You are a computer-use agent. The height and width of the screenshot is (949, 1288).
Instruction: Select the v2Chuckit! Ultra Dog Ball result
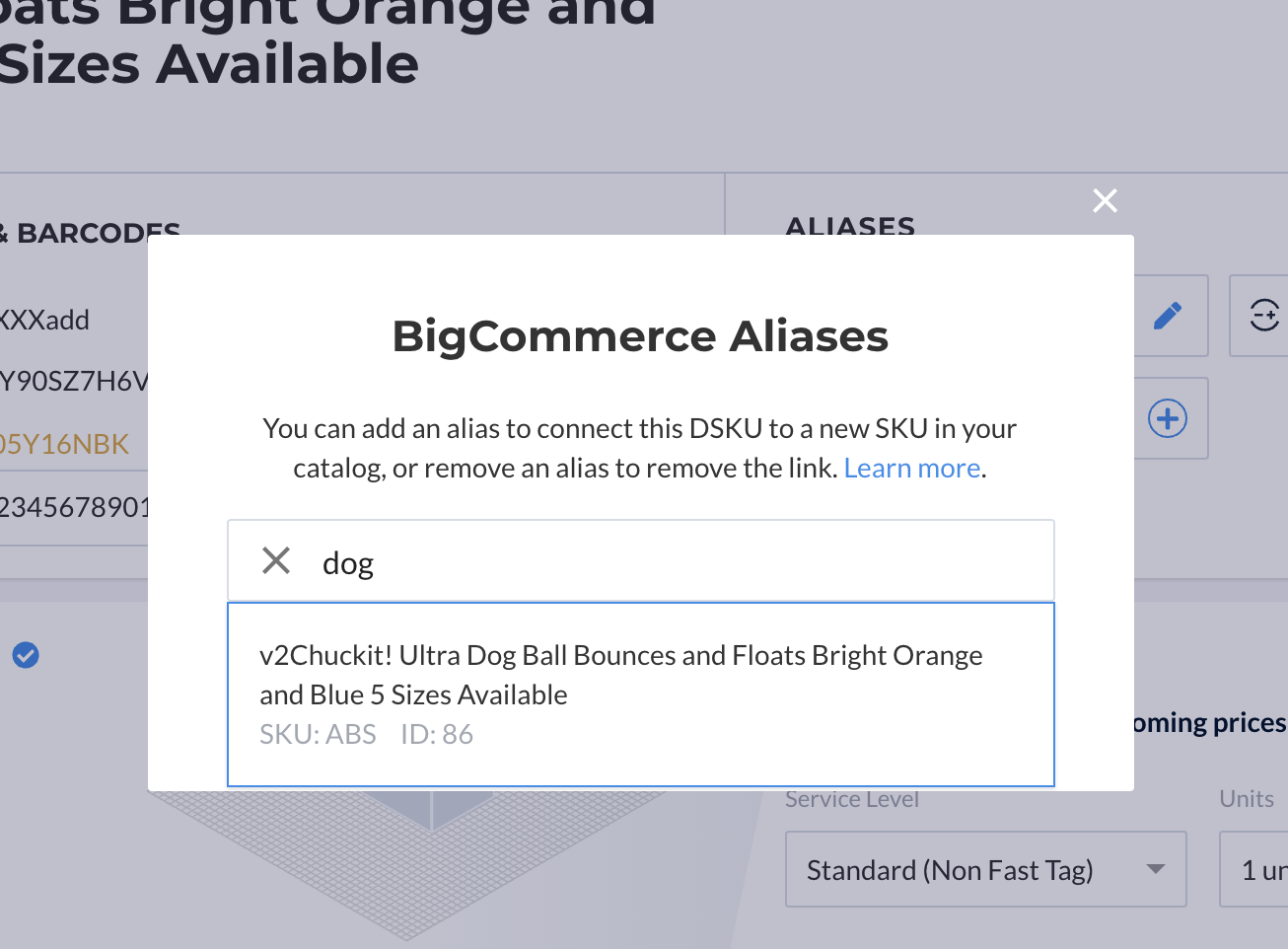[x=641, y=694]
